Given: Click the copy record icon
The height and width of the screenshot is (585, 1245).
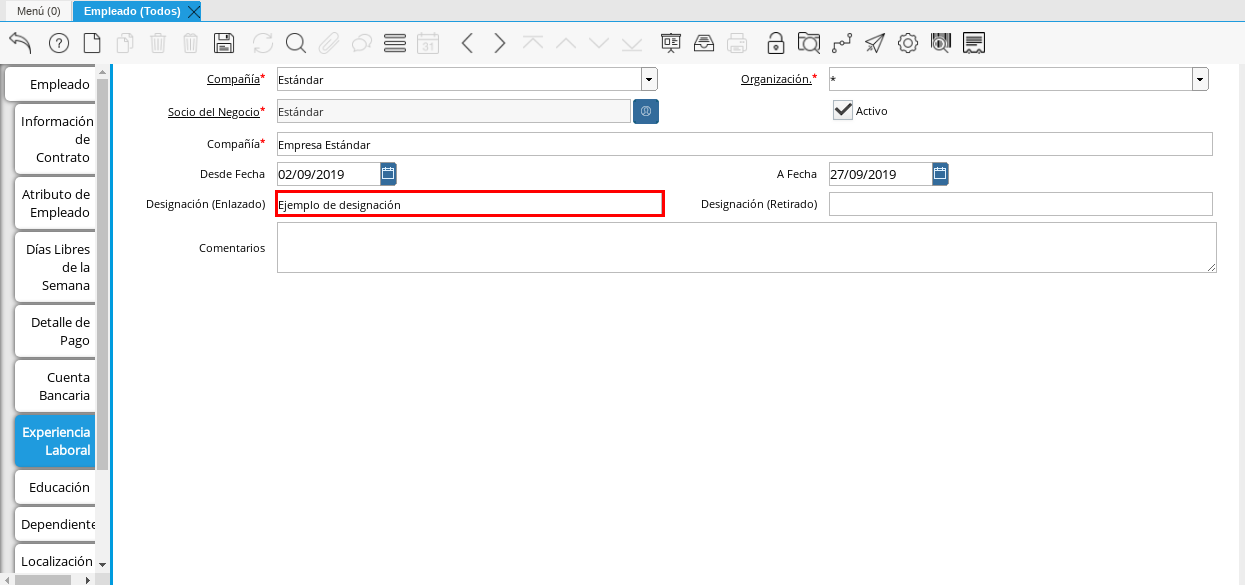Looking at the screenshot, I should tap(125, 43).
